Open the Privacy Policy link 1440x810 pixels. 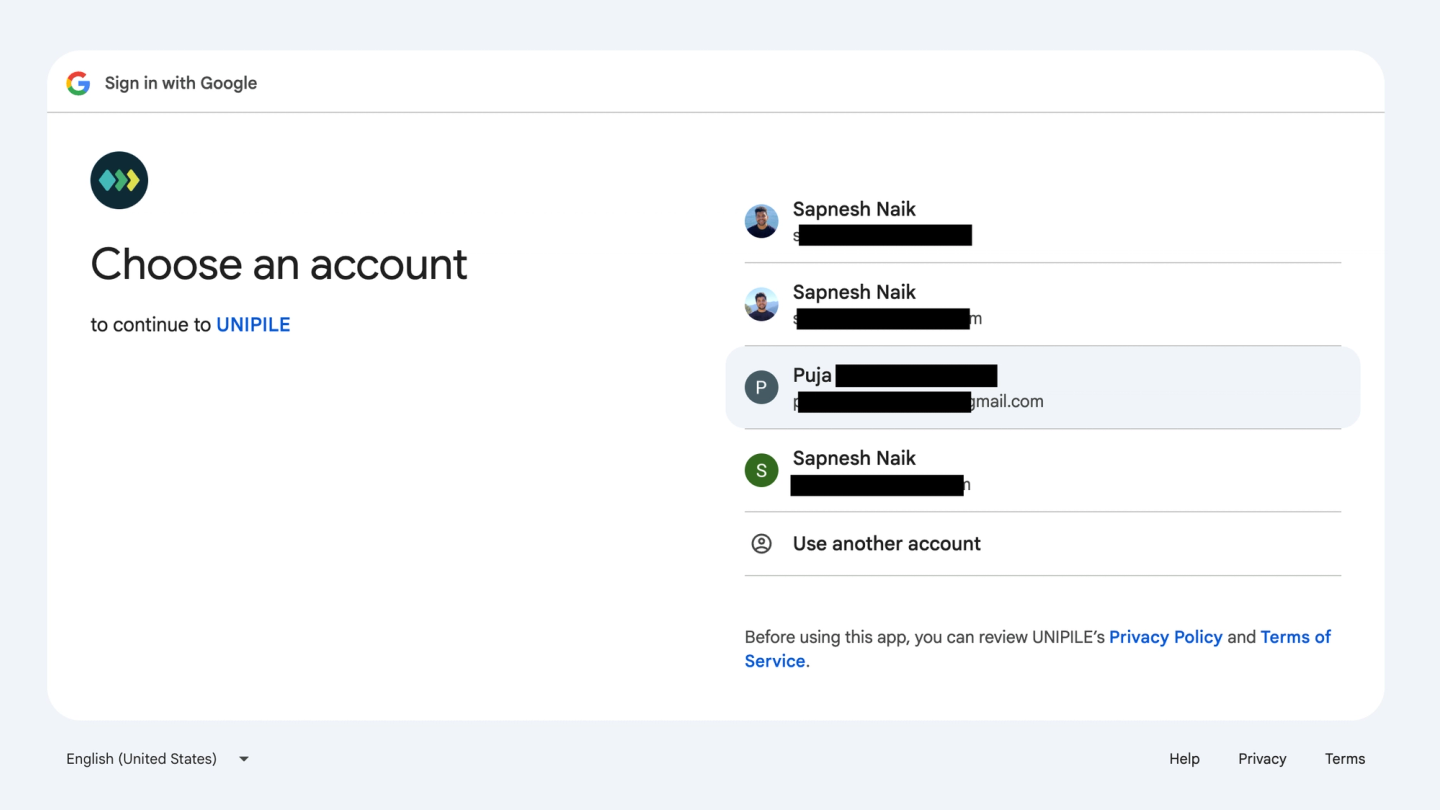tap(1165, 637)
